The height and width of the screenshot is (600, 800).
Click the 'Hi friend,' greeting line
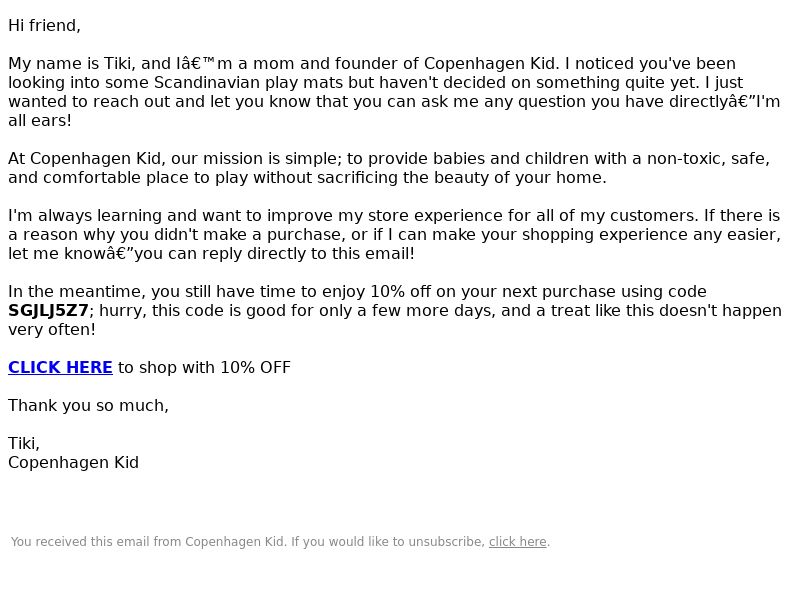44,26
